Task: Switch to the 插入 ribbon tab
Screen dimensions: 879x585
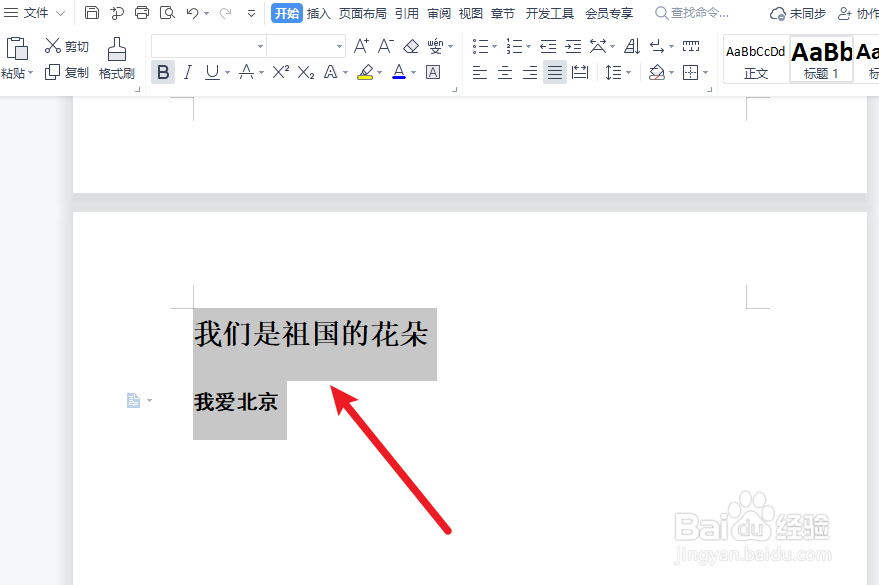Action: [x=318, y=13]
